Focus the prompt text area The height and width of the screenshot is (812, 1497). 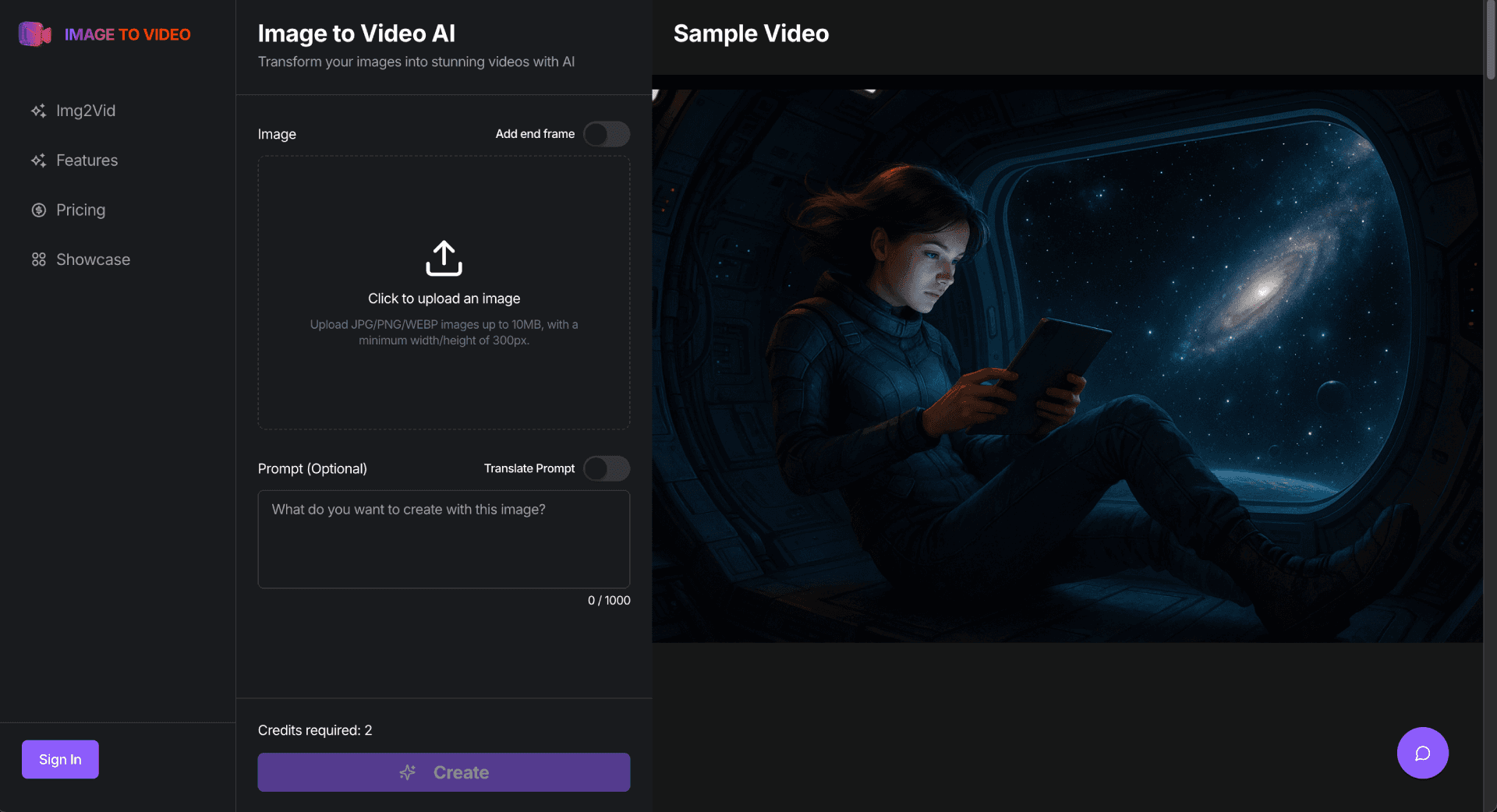[444, 539]
